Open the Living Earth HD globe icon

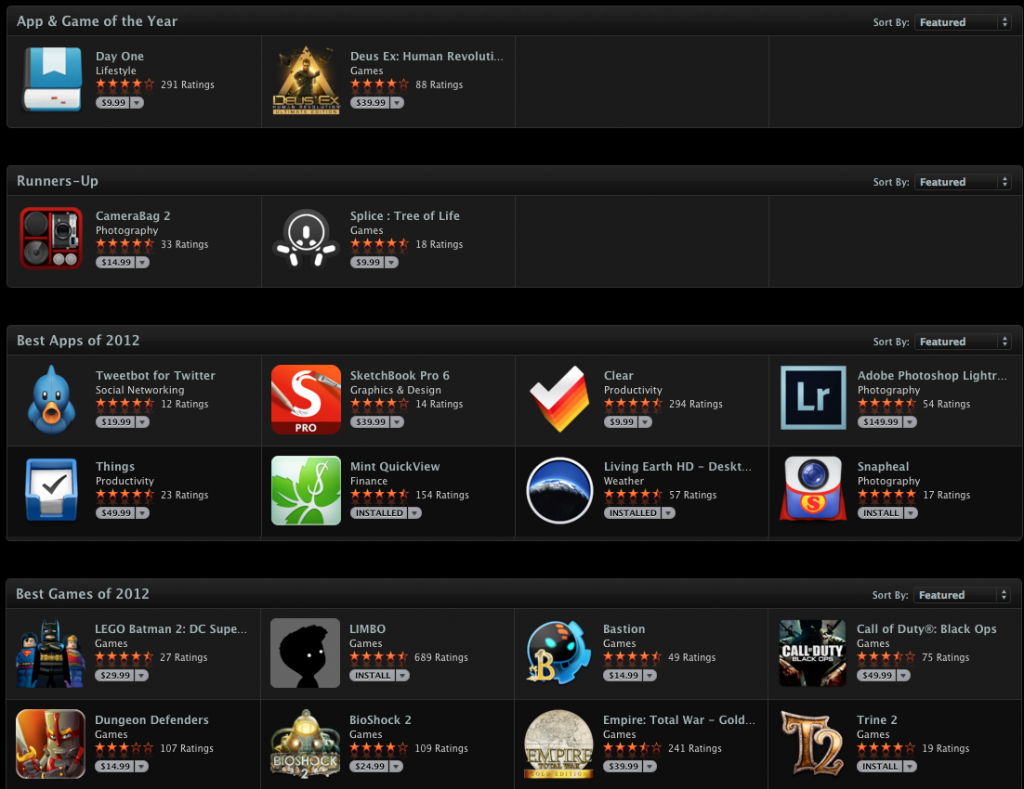560,490
